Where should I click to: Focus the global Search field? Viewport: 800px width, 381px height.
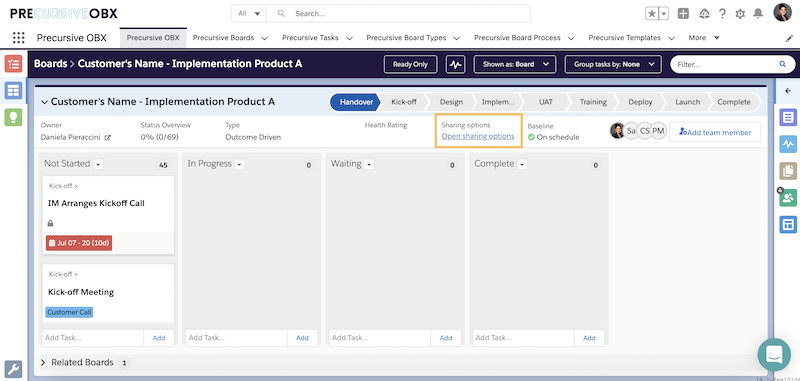398,14
